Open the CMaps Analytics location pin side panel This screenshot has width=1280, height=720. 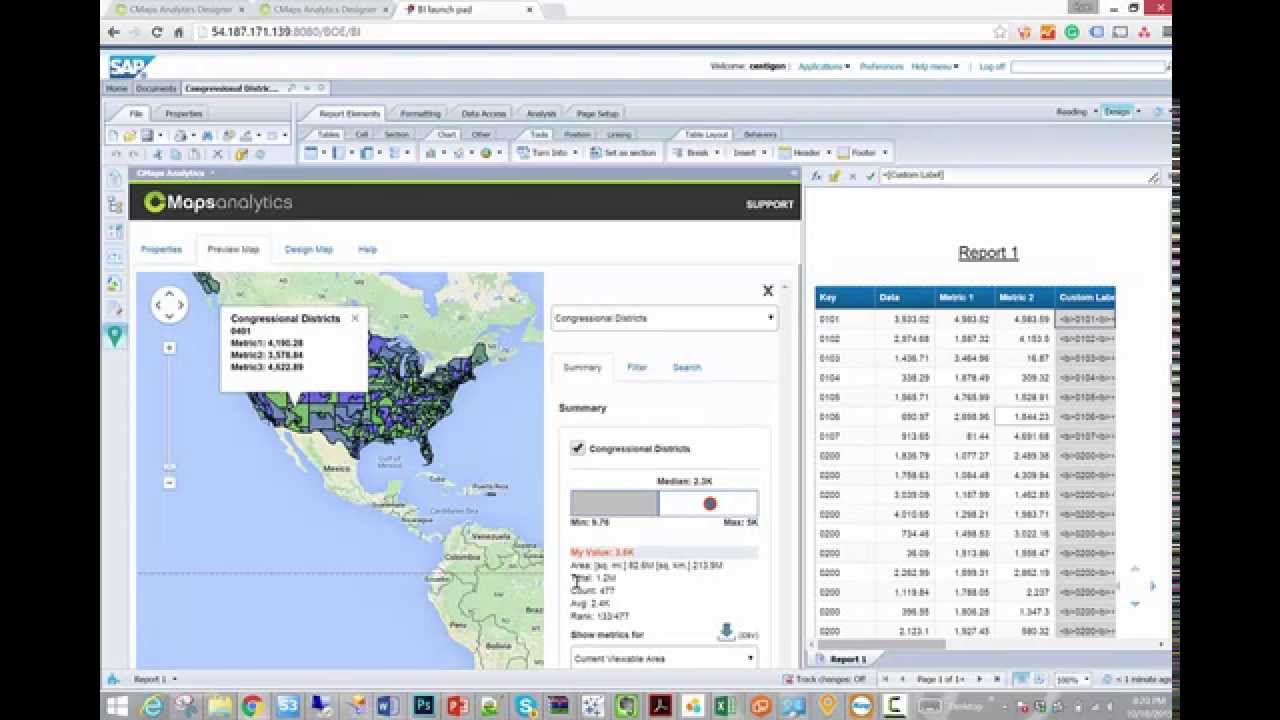(x=115, y=336)
